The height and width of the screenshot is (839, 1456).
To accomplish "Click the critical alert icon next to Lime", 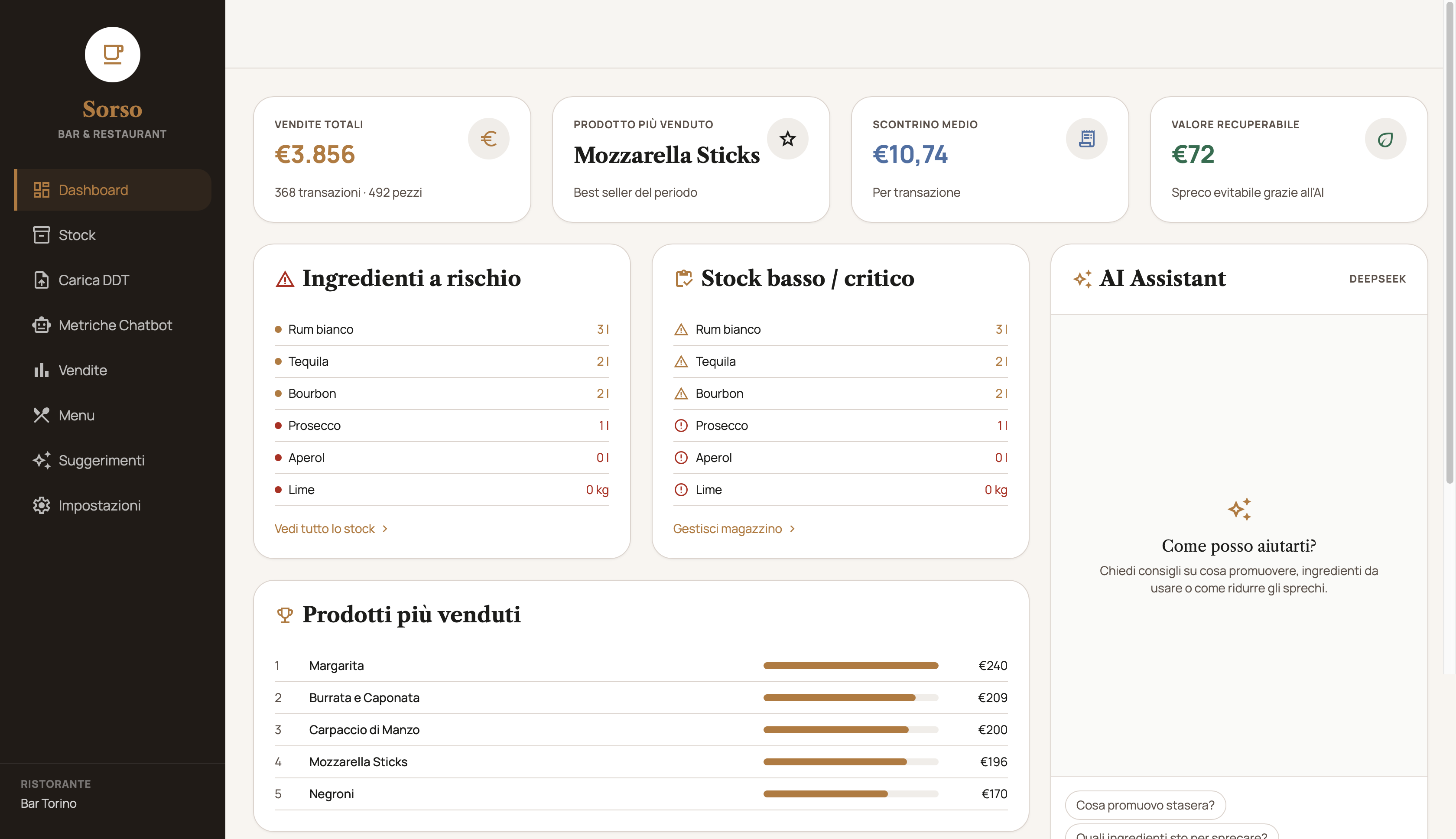I will [680, 490].
